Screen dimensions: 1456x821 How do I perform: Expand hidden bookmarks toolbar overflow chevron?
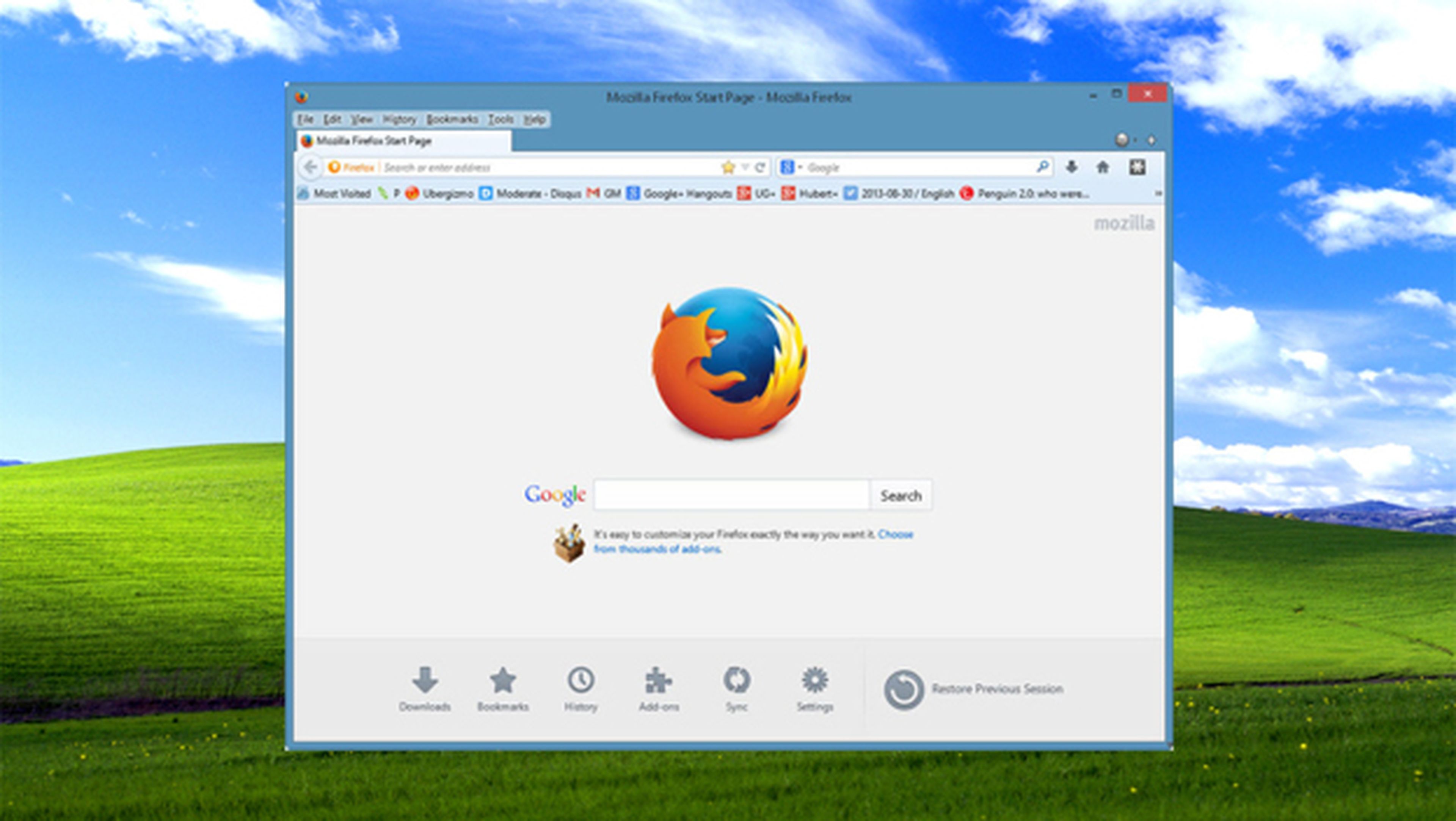1158,194
